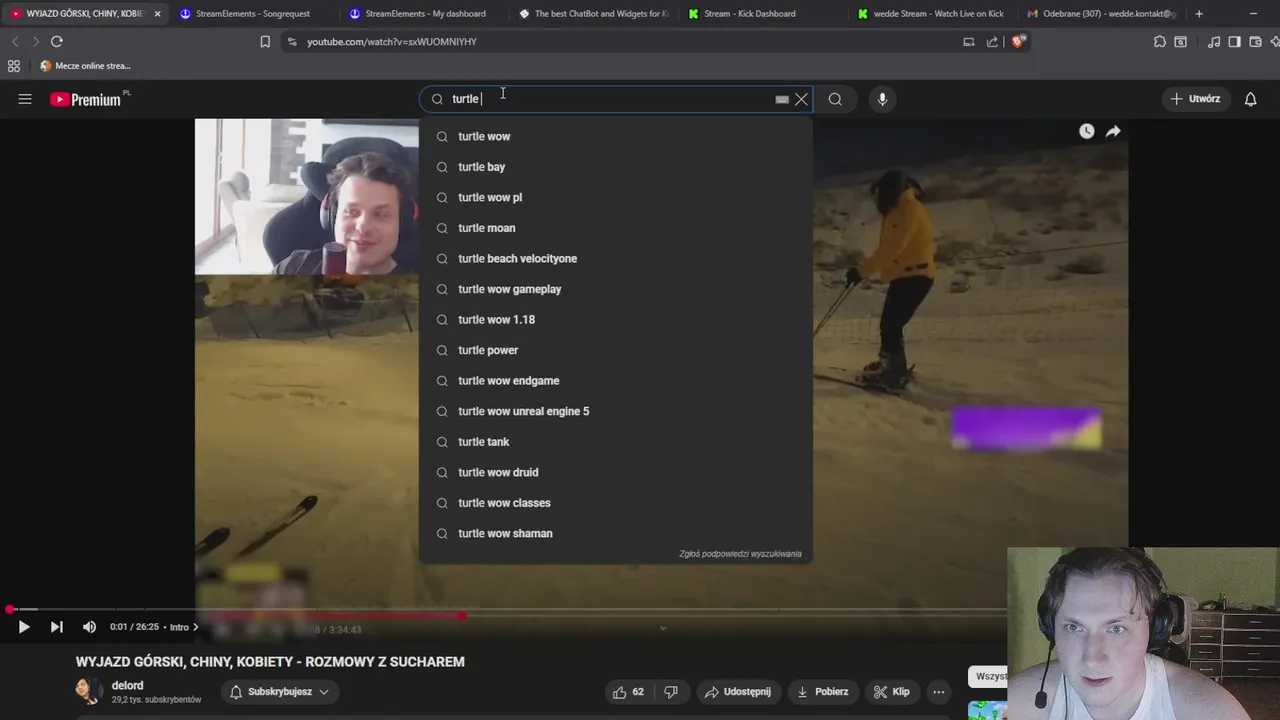
Task: Open delord channel avatar
Action: coord(89,691)
